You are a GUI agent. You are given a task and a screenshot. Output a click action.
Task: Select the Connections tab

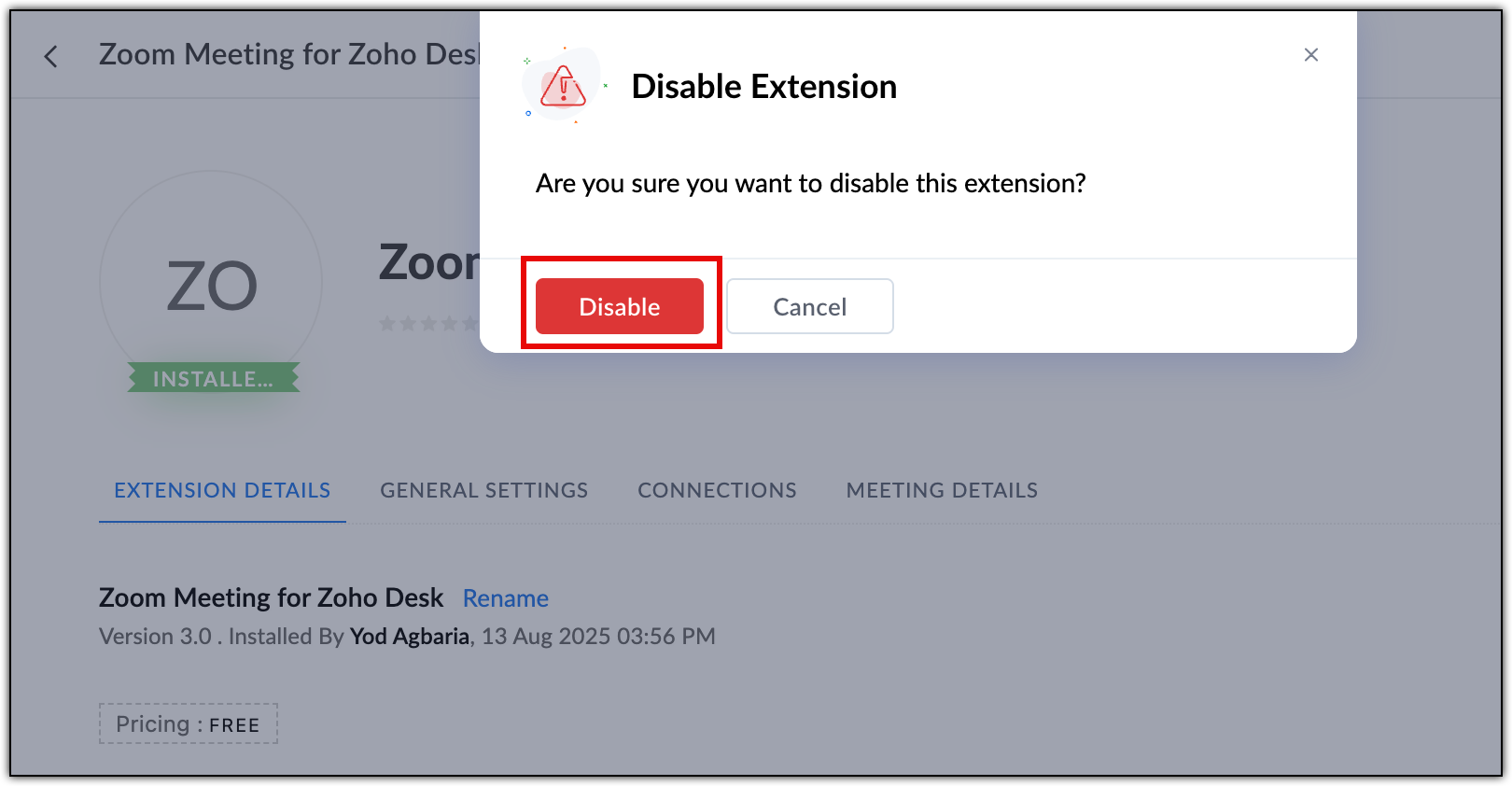(717, 490)
